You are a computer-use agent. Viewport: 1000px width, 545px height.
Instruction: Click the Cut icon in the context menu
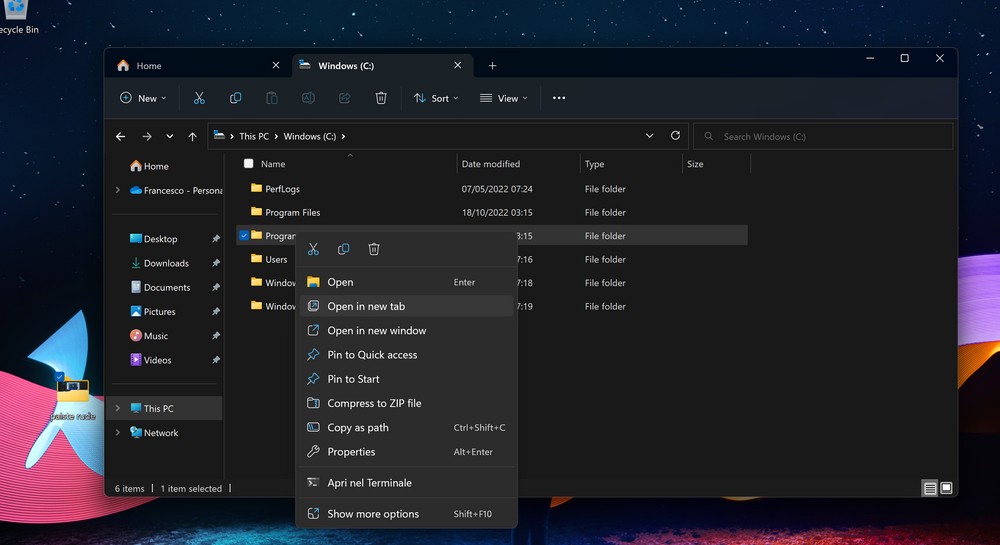[313, 249]
